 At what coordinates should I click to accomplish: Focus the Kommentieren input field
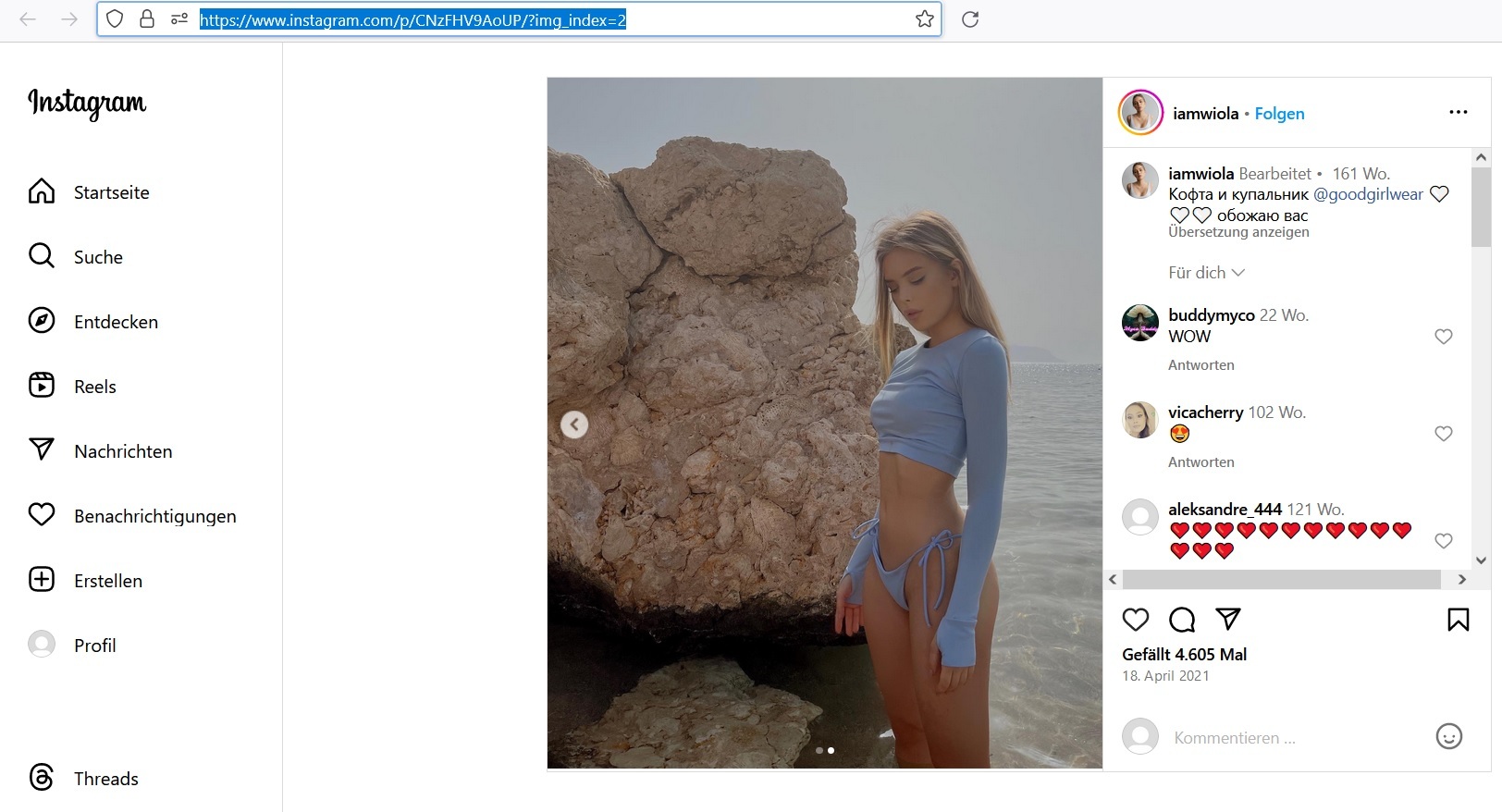[1295, 737]
